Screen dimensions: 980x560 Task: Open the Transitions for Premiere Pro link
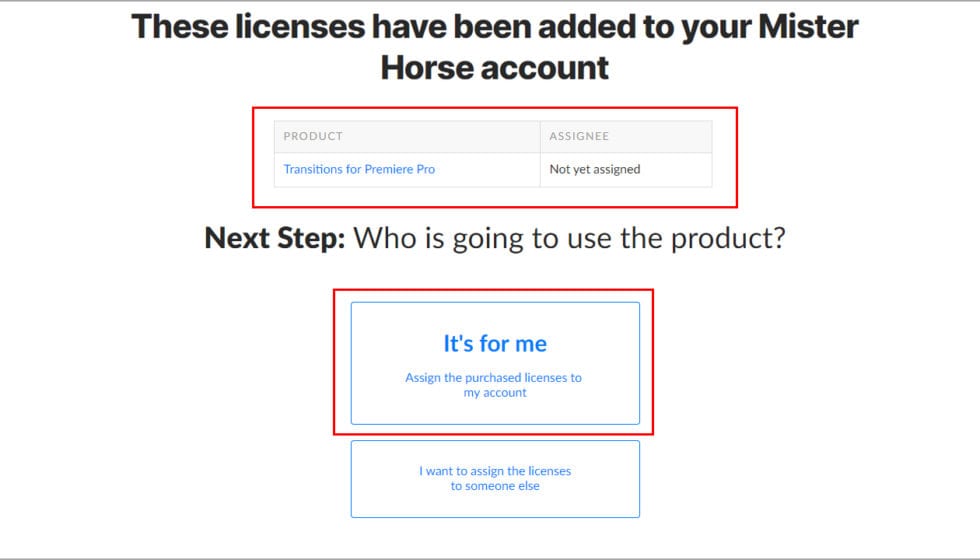[x=359, y=169]
